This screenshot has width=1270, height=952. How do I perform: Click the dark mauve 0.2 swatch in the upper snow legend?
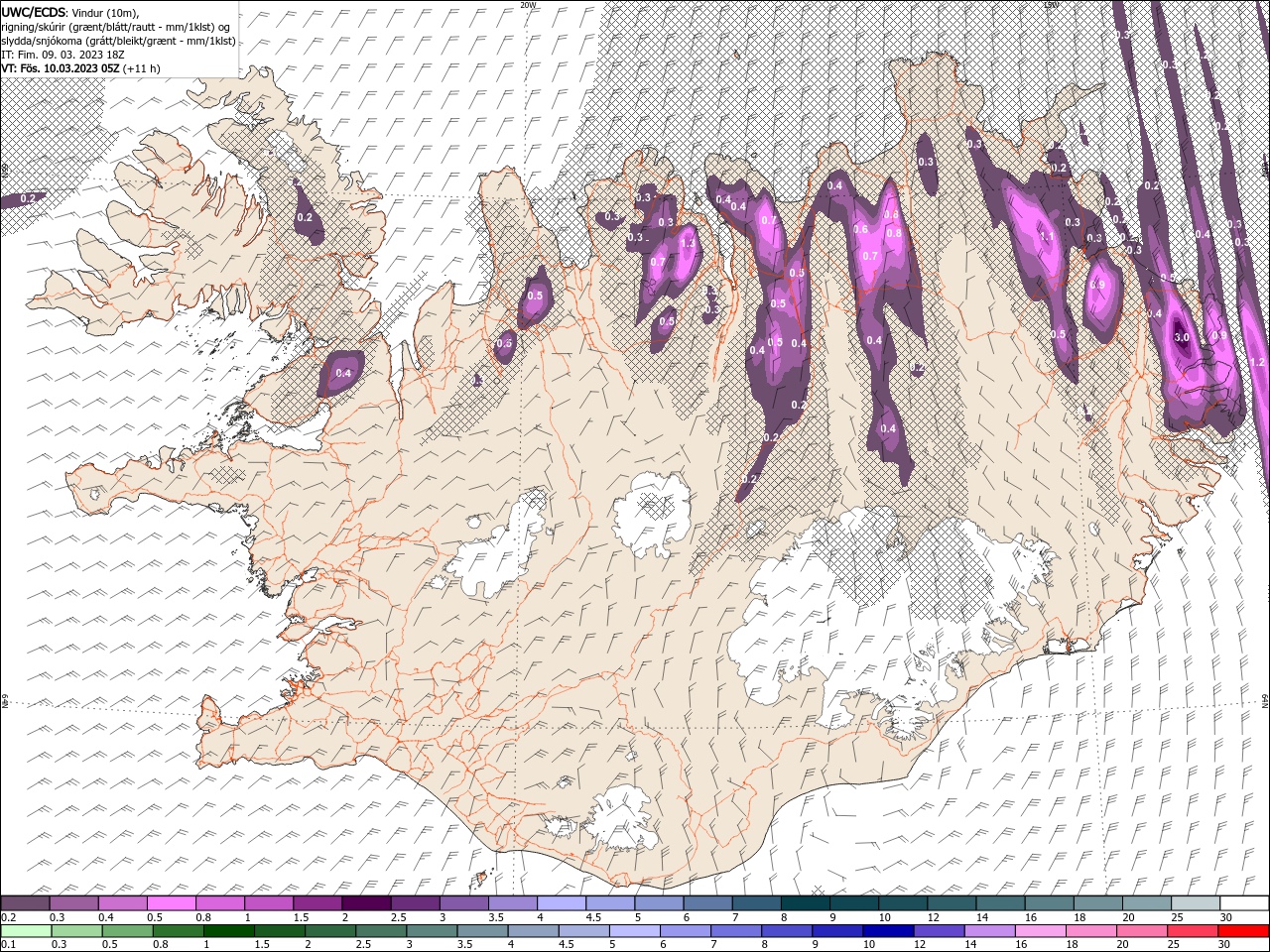tap(25, 903)
